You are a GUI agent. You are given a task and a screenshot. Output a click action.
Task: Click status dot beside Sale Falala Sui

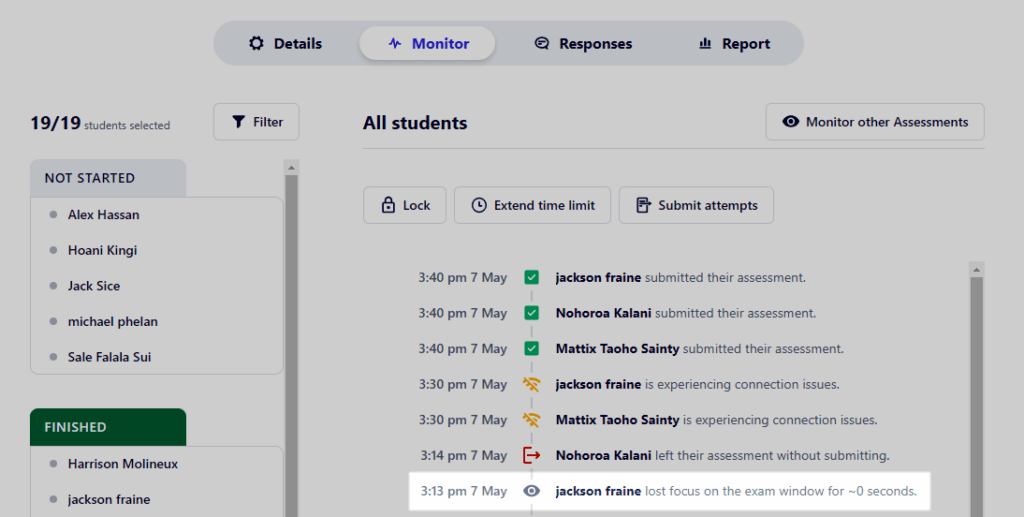[54, 357]
